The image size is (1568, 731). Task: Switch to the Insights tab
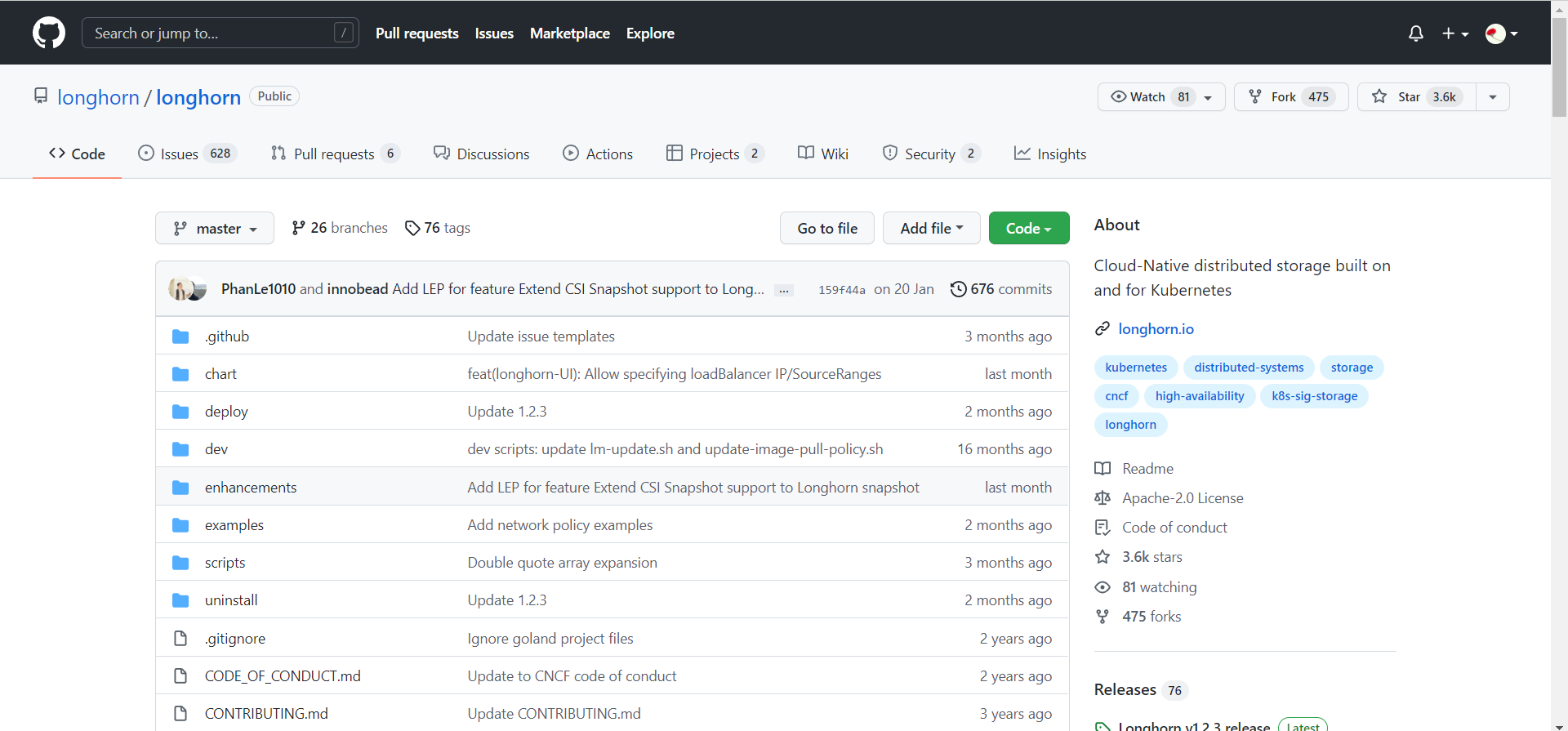pos(1050,154)
